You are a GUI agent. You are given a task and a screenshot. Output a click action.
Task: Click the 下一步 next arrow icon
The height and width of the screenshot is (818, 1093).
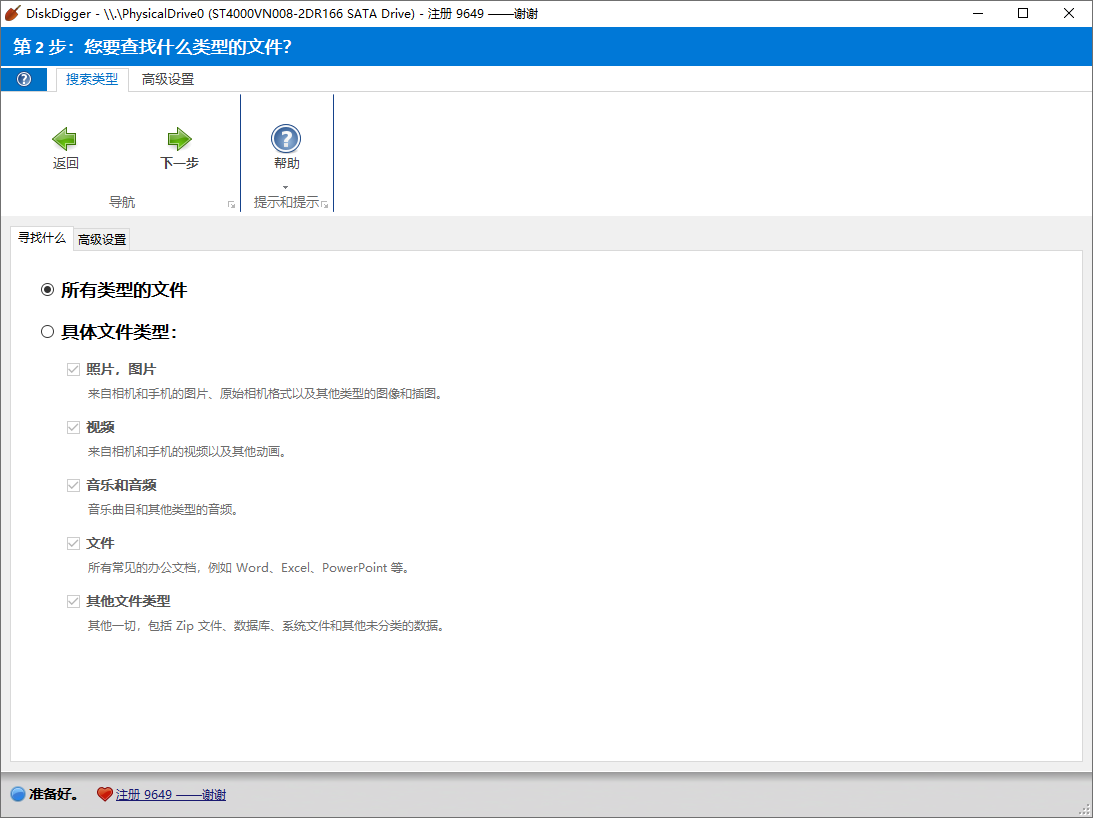tap(178, 141)
